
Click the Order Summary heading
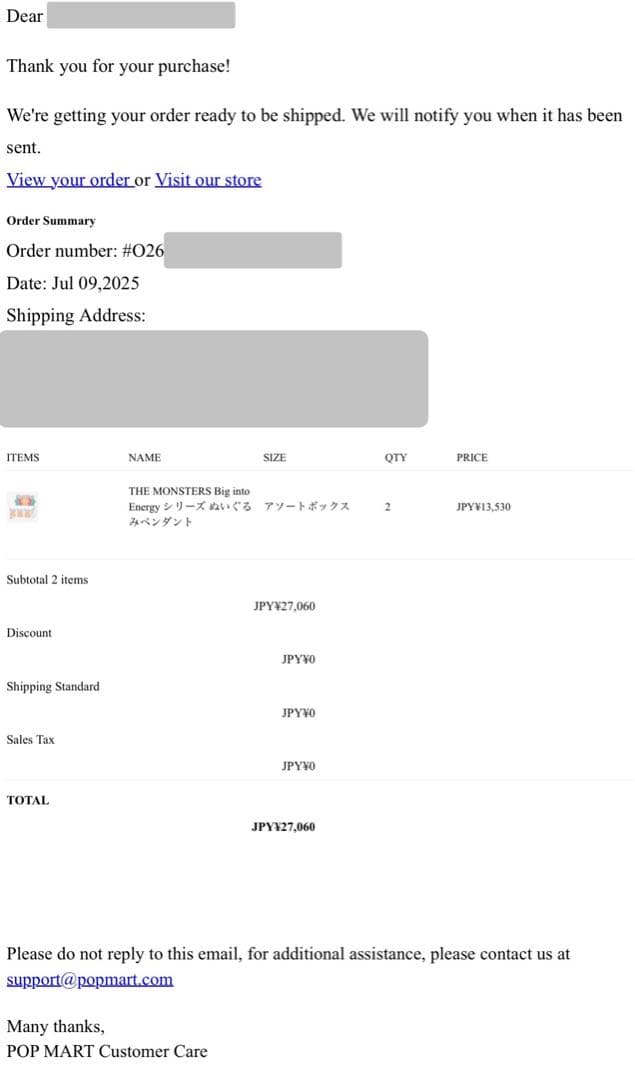[x=51, y=221]
